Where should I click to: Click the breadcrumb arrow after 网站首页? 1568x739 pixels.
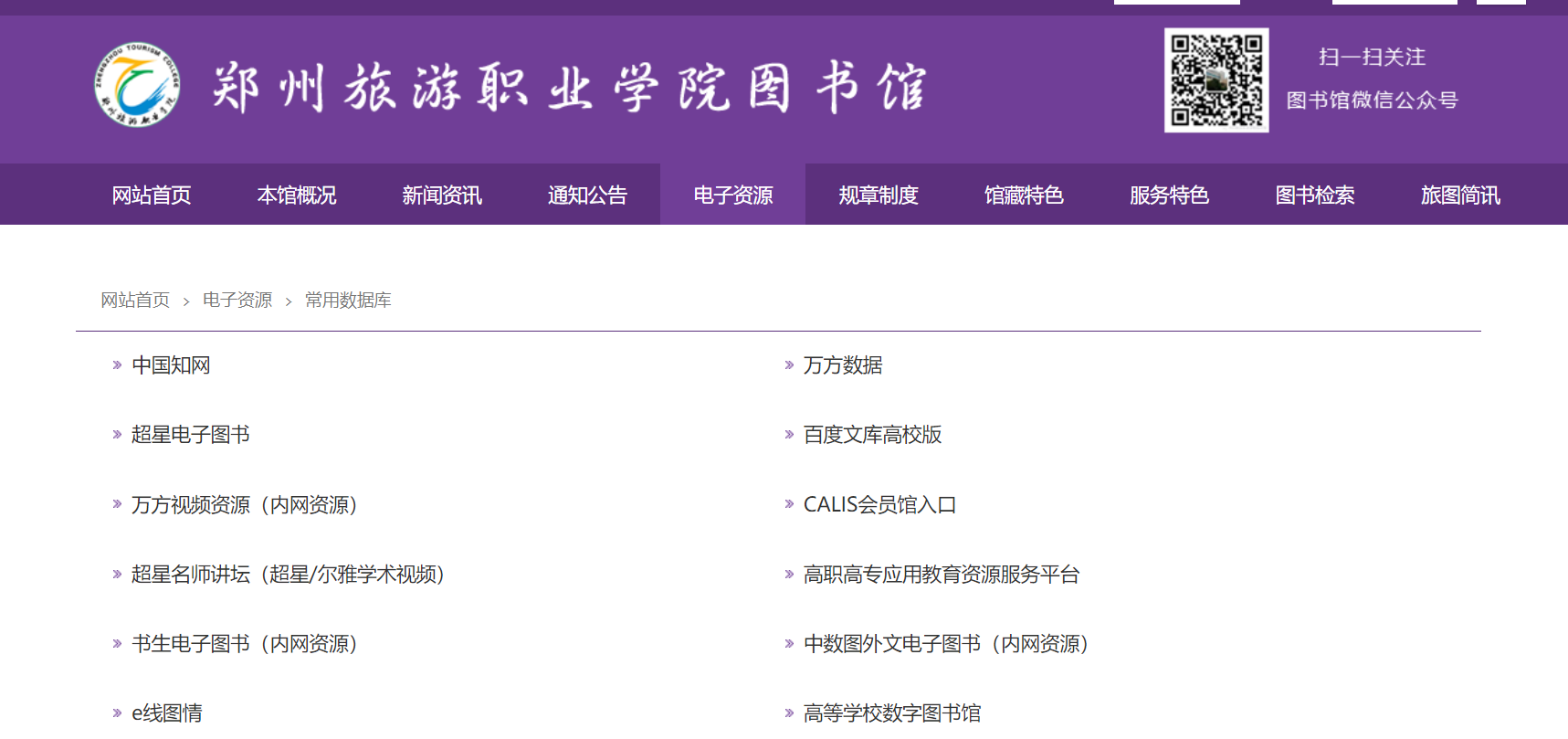[x=186, y=301]
